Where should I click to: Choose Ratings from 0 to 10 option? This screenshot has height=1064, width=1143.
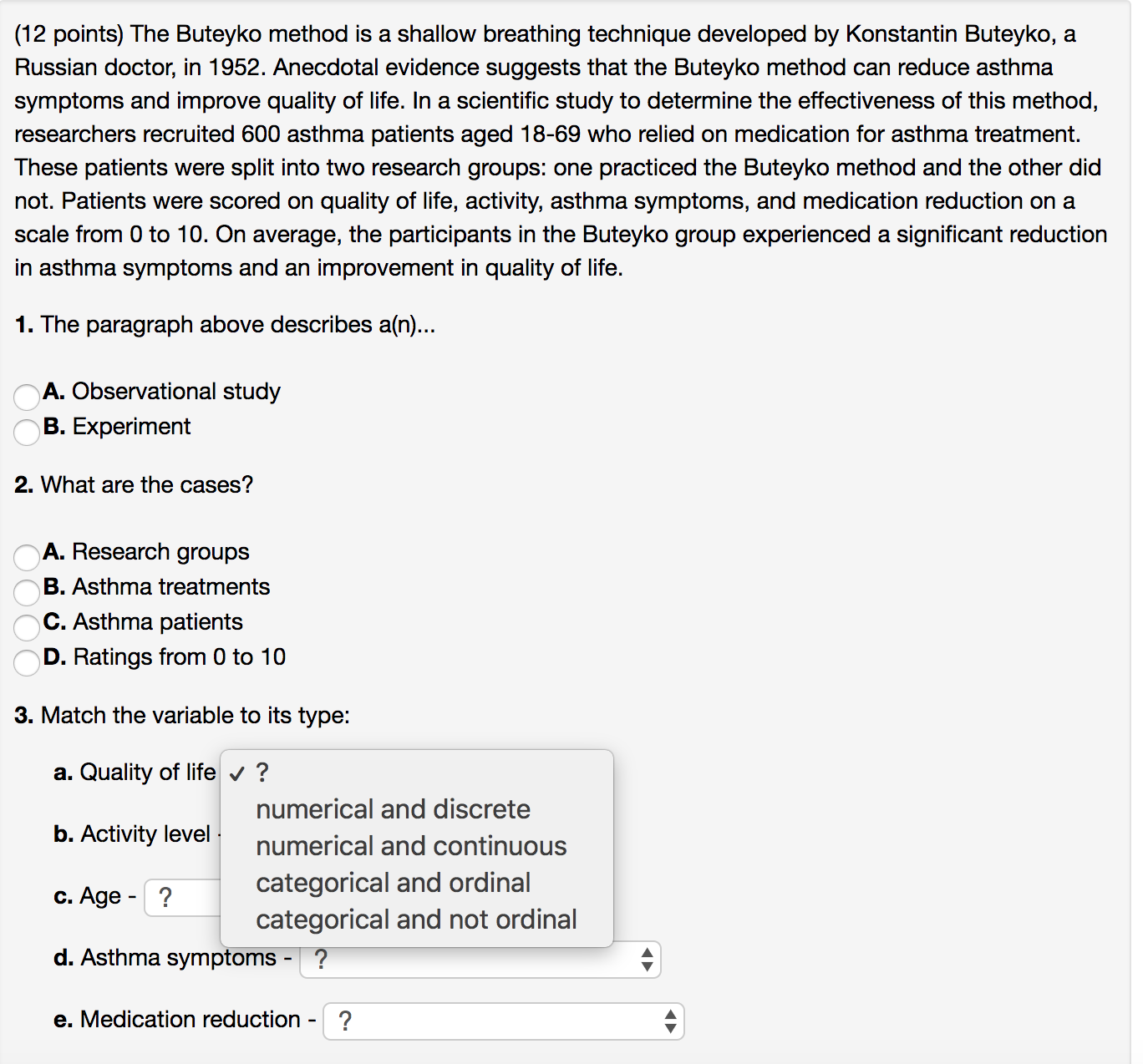pyautogui.click(x=27, y=662)
